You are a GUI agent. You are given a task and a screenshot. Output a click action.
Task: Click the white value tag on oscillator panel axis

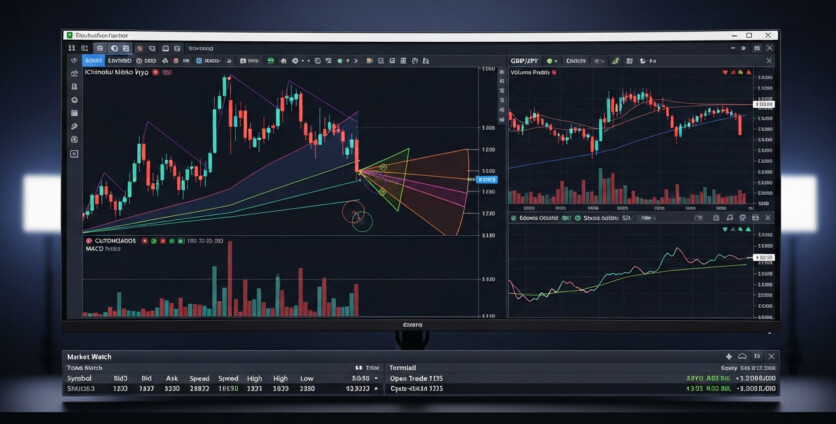point(764,258)
